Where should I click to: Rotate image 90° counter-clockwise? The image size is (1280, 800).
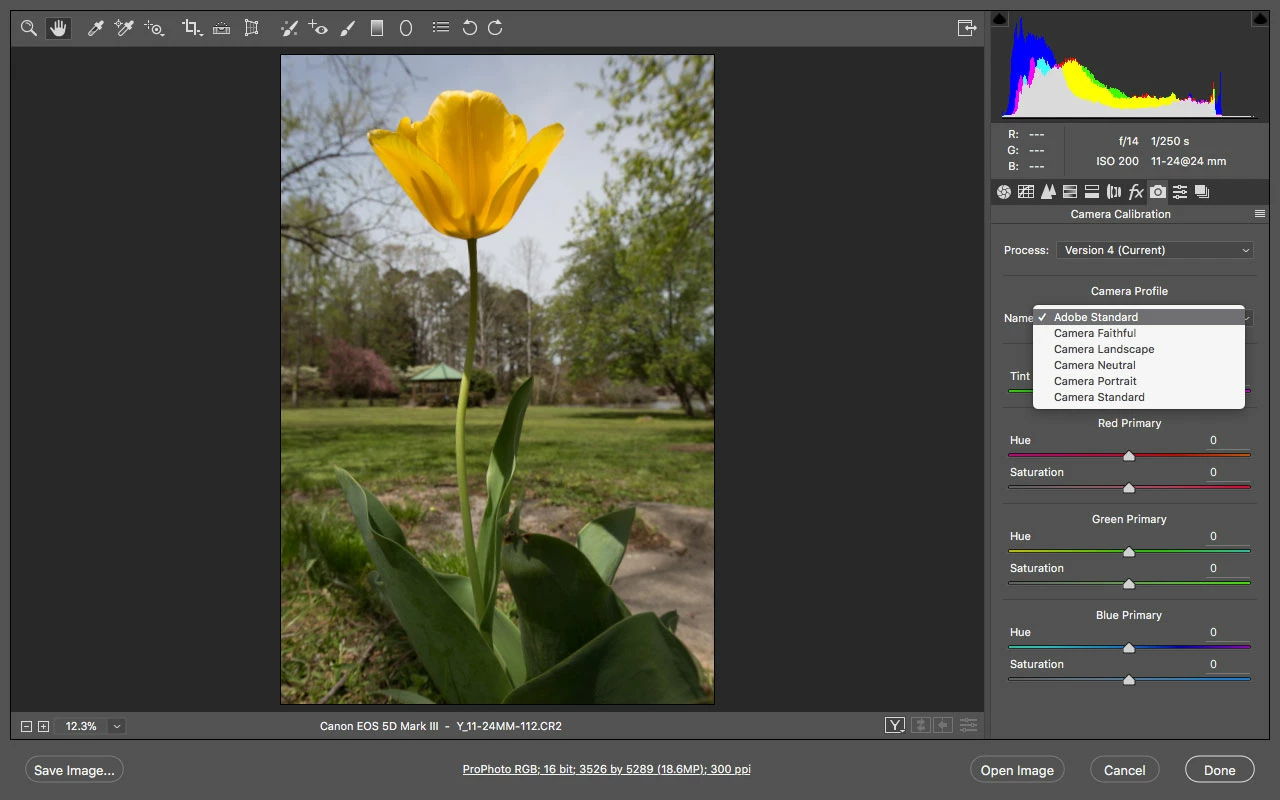pos(469,28)
